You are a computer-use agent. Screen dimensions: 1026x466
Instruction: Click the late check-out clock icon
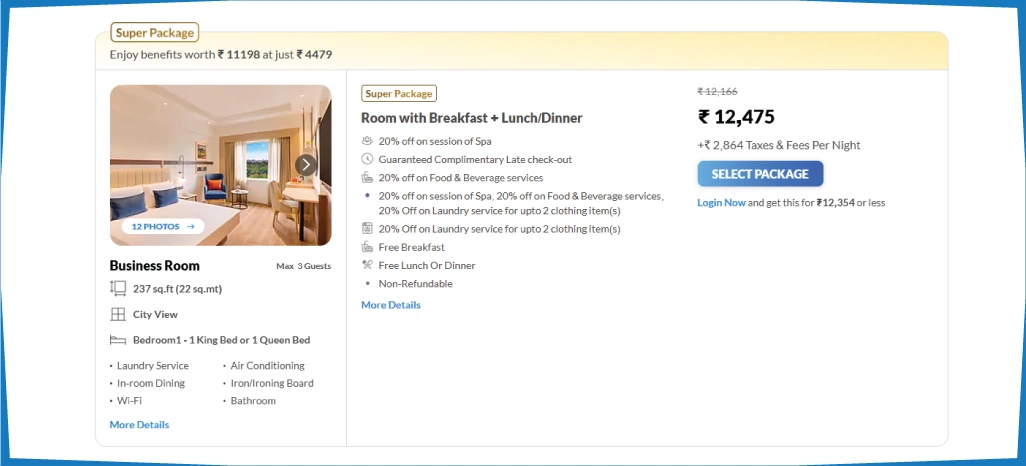pos(367,159)
